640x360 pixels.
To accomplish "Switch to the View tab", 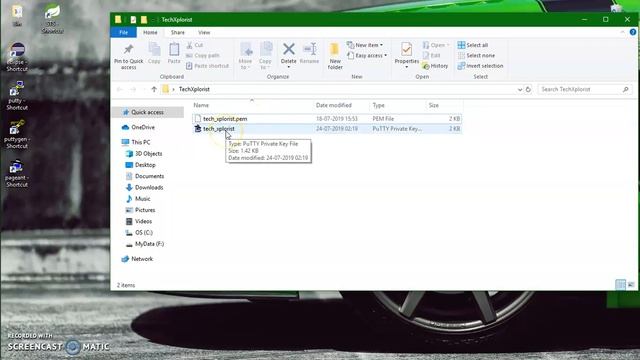I will tap(204, 32).
